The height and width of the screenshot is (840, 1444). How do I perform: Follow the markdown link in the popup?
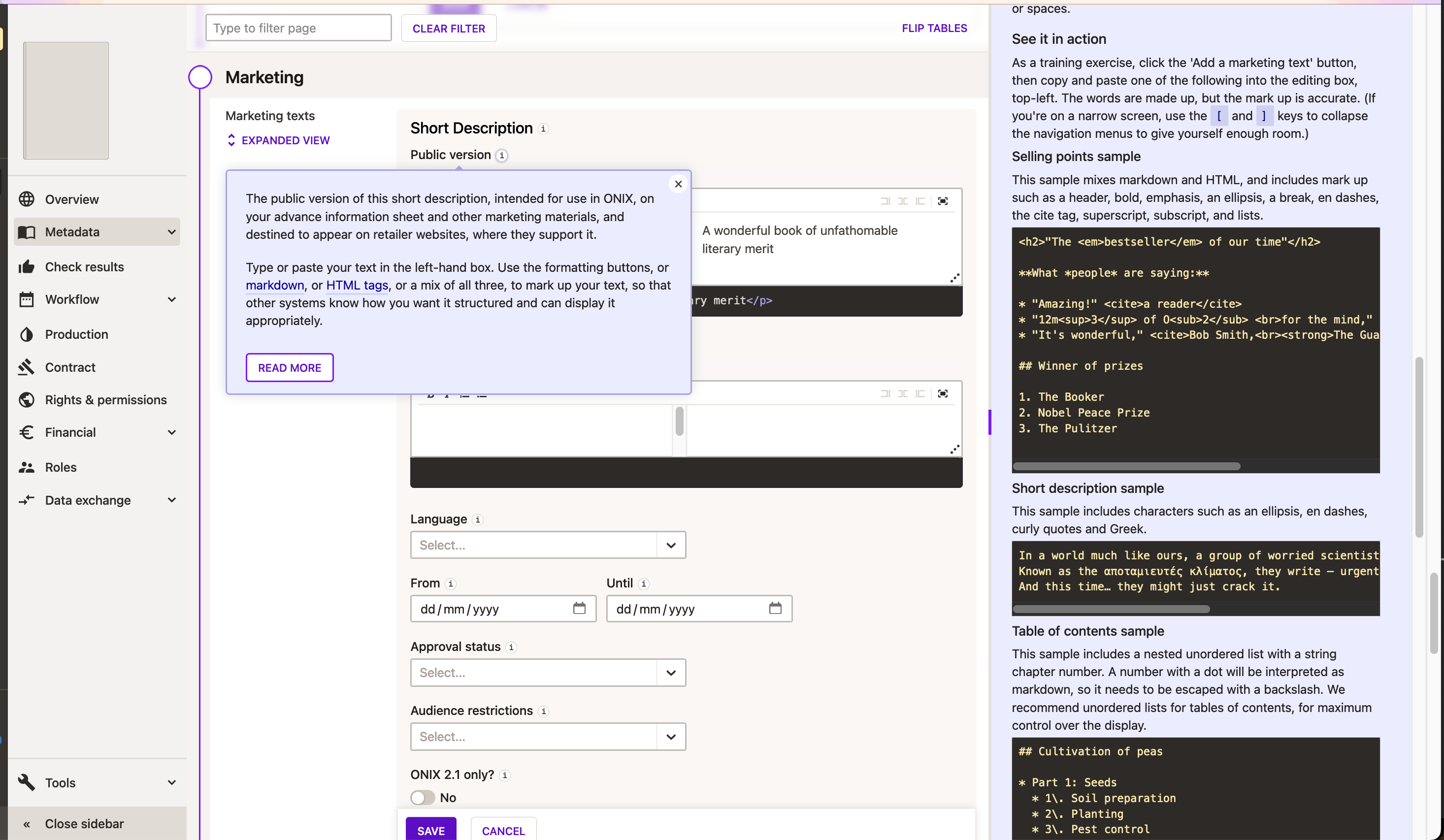pyautogui.click(x=275, y=285)
